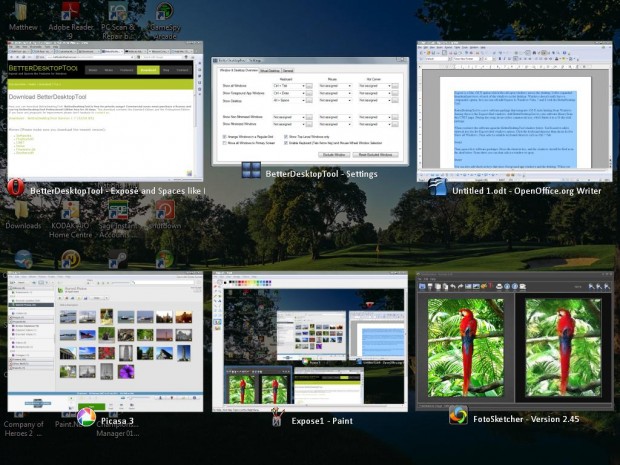
Task: Pick the yellow color swatch in Paint palette
Action: [x=252, y=282]
